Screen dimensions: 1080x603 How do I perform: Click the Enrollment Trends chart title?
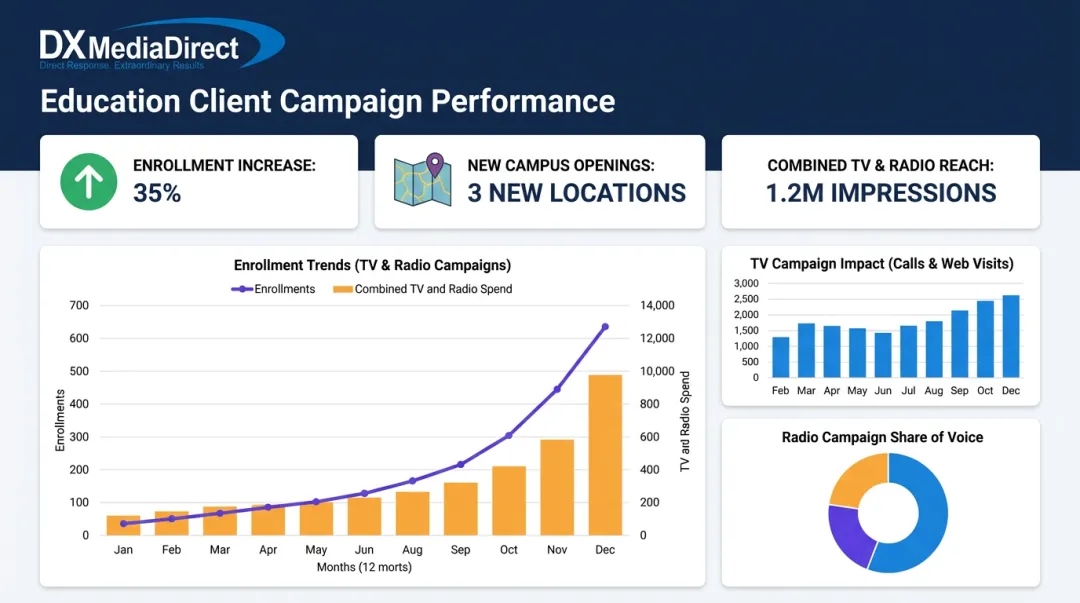(x=372, y=265)
